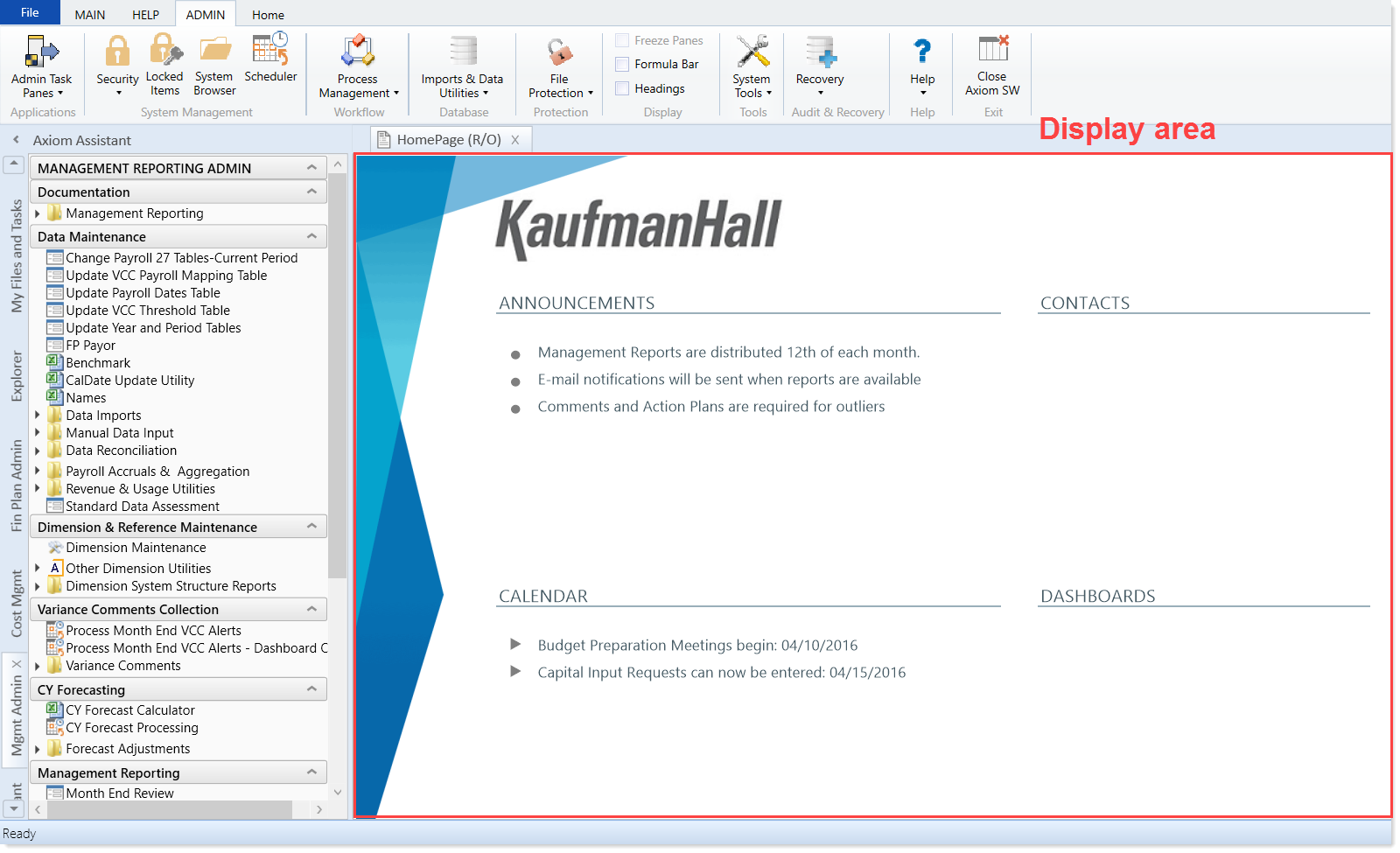Collapse Variance Comments Collection section
The width and height of the screenshot is (1400, 853).
click(311, 609)
